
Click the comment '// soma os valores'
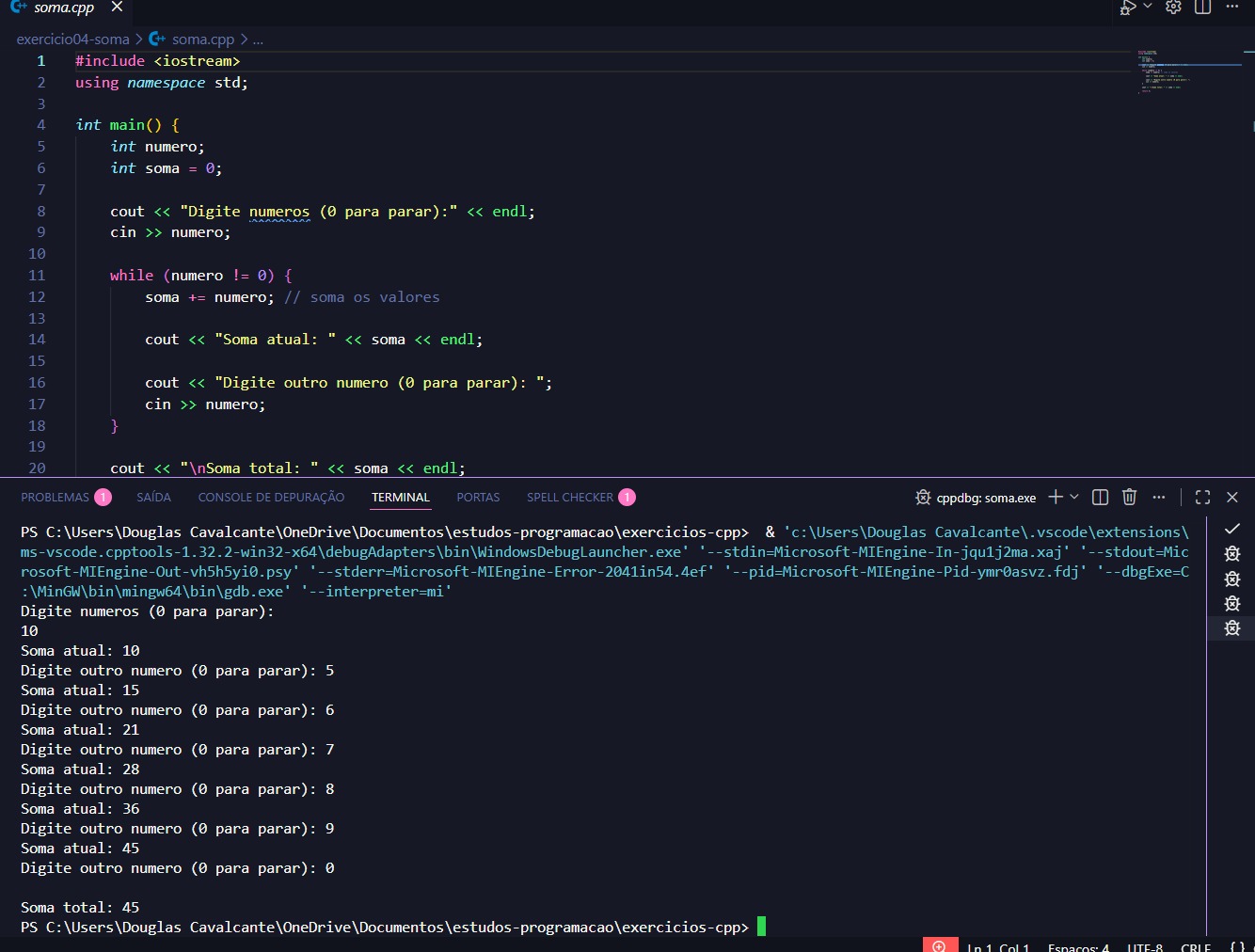[x=362, y=297]
